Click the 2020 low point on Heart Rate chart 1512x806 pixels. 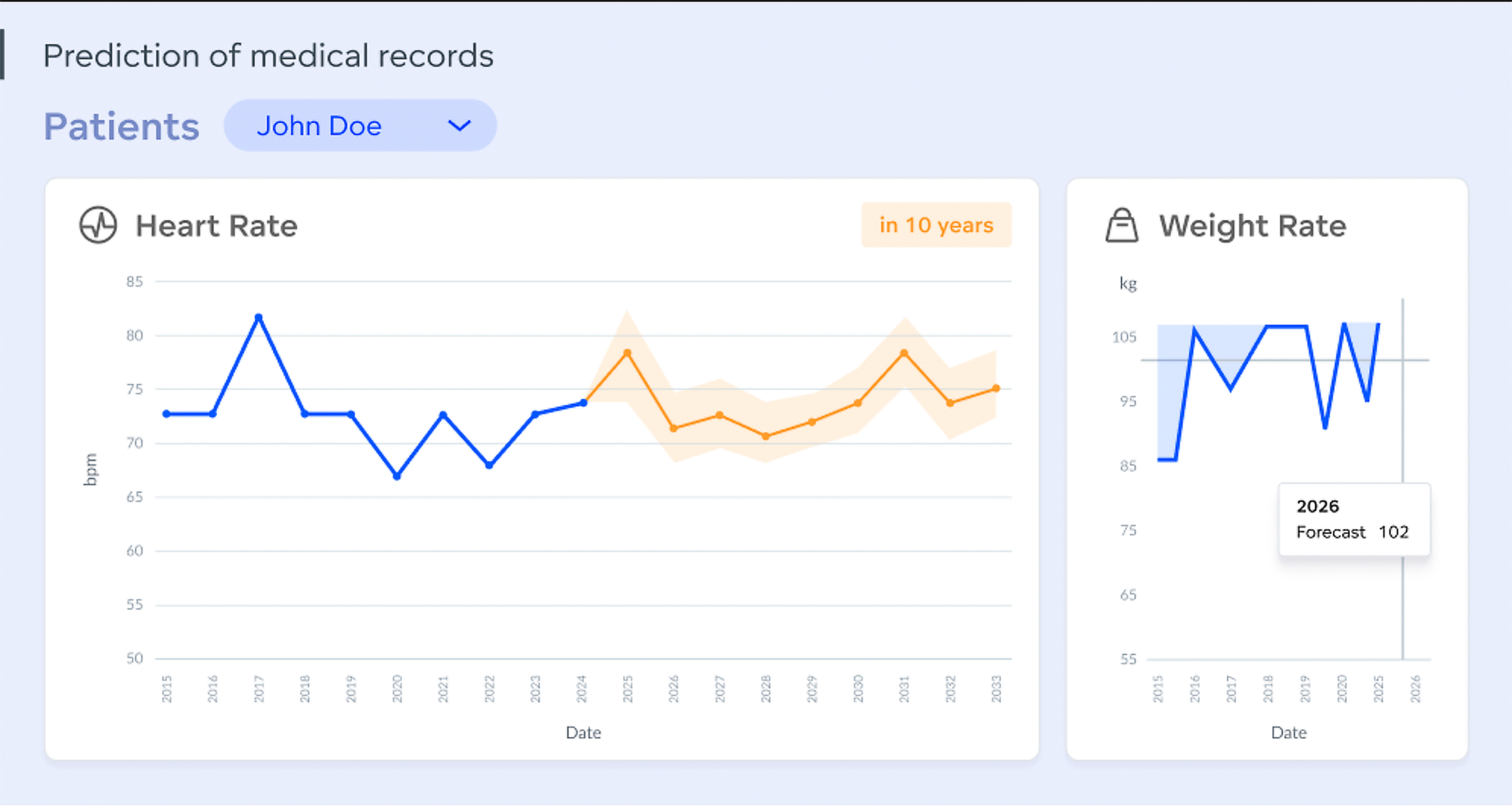(x=396, y=476)
